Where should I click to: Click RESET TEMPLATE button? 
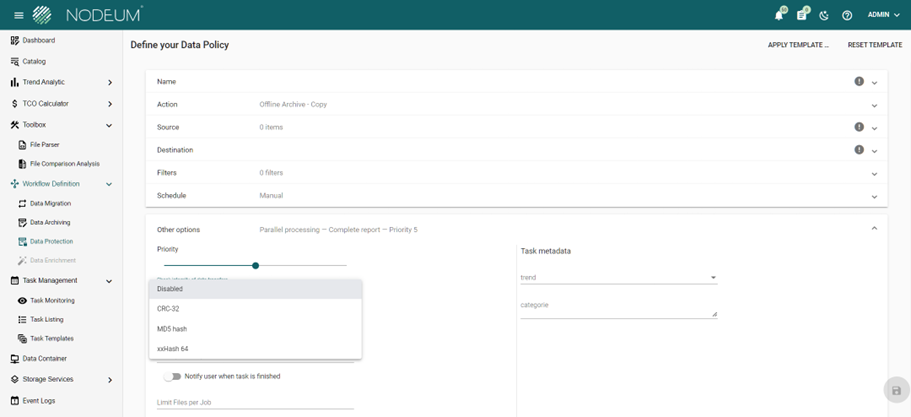[874, 45]
